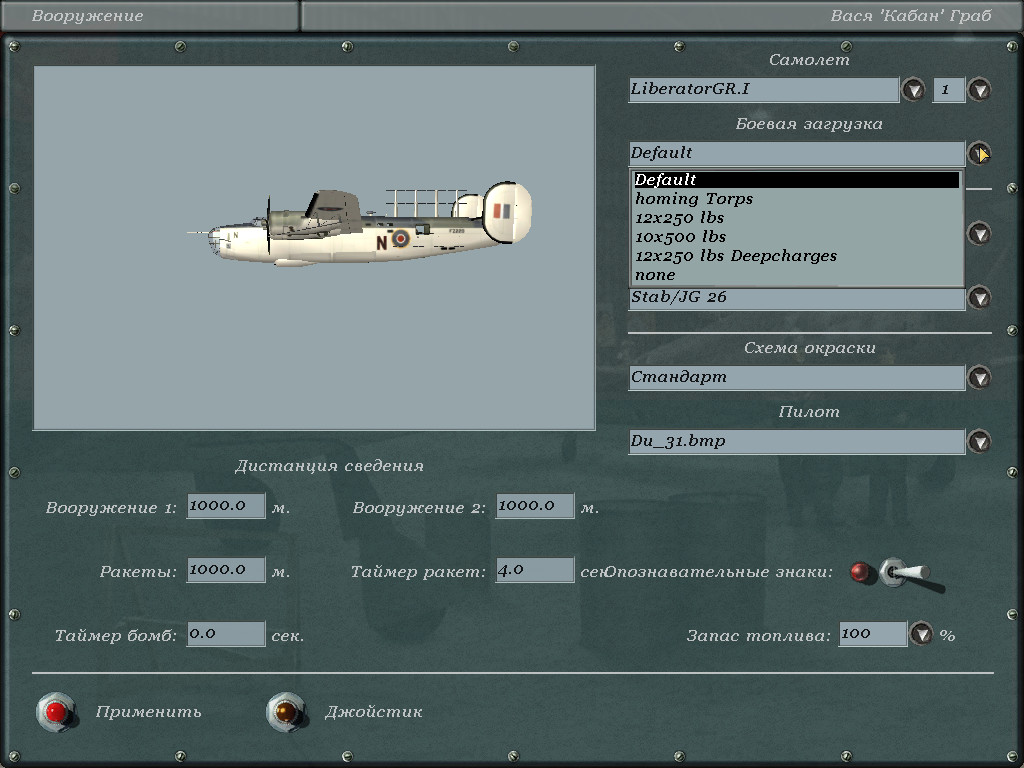Click the Запас топлива value field
1024x768 pixels.
[872, 633]
